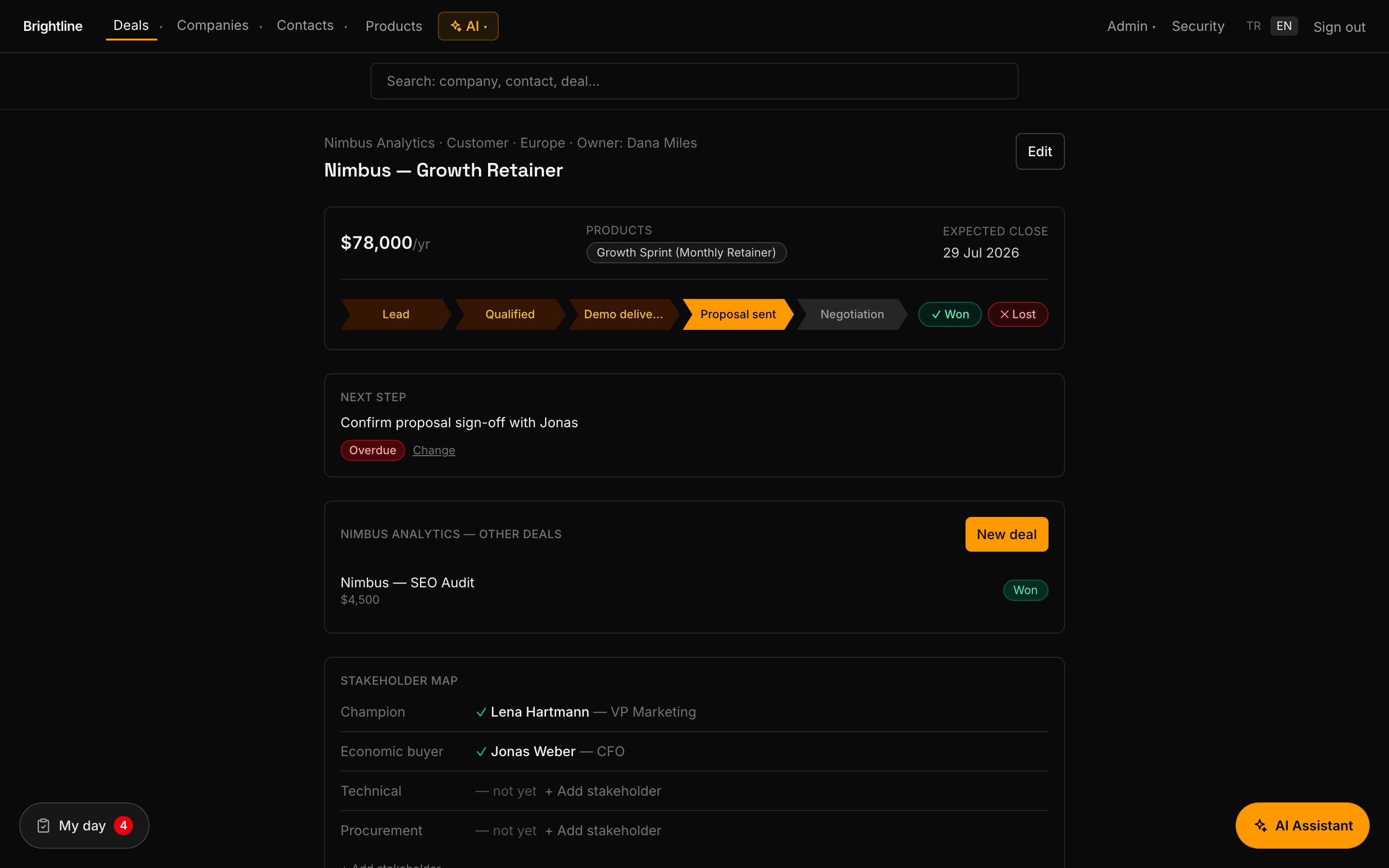This screenshot has width=1389, height=868.
Task: Select the Demo delivered pipeline stage
Action: click(623, 314)
